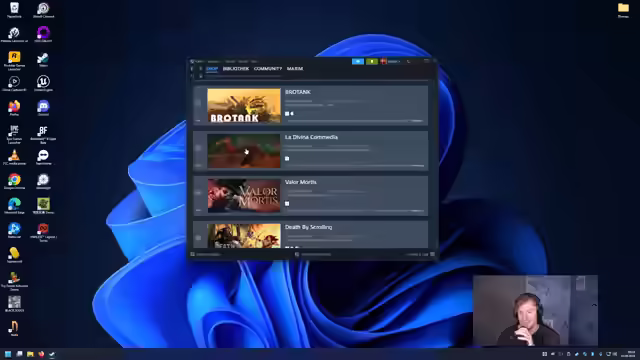
Task: Open the SHOP tab in Steam
Action: click(212, 69)
